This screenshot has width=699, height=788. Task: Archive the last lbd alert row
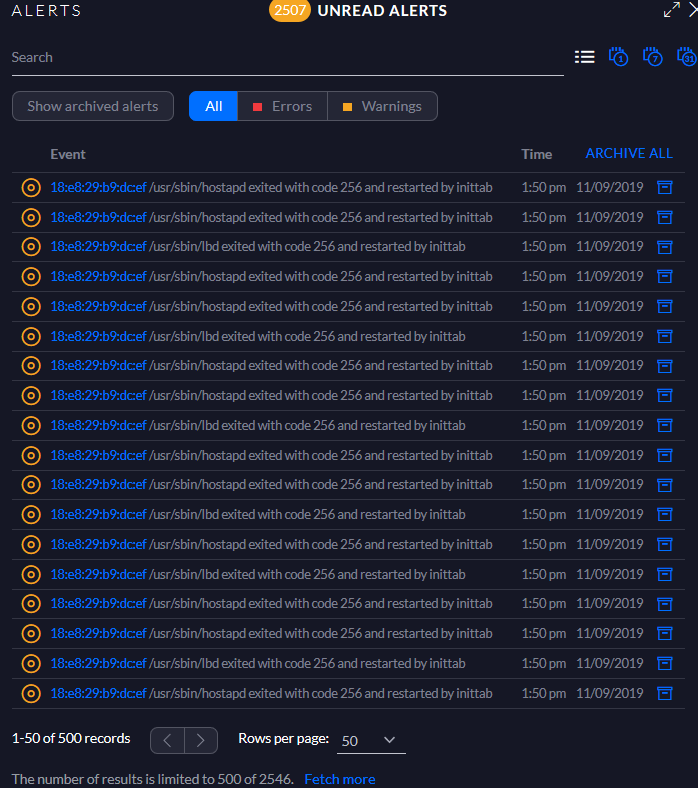(664, 663)
